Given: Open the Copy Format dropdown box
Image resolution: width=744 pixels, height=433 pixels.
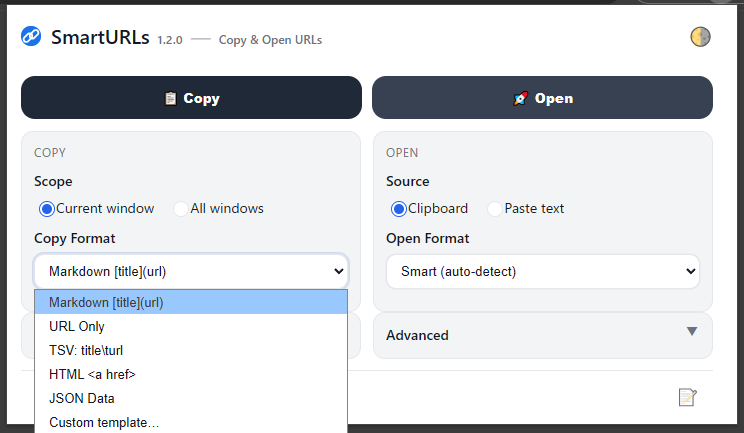Looking at the screenshot, I should point(191,271).
